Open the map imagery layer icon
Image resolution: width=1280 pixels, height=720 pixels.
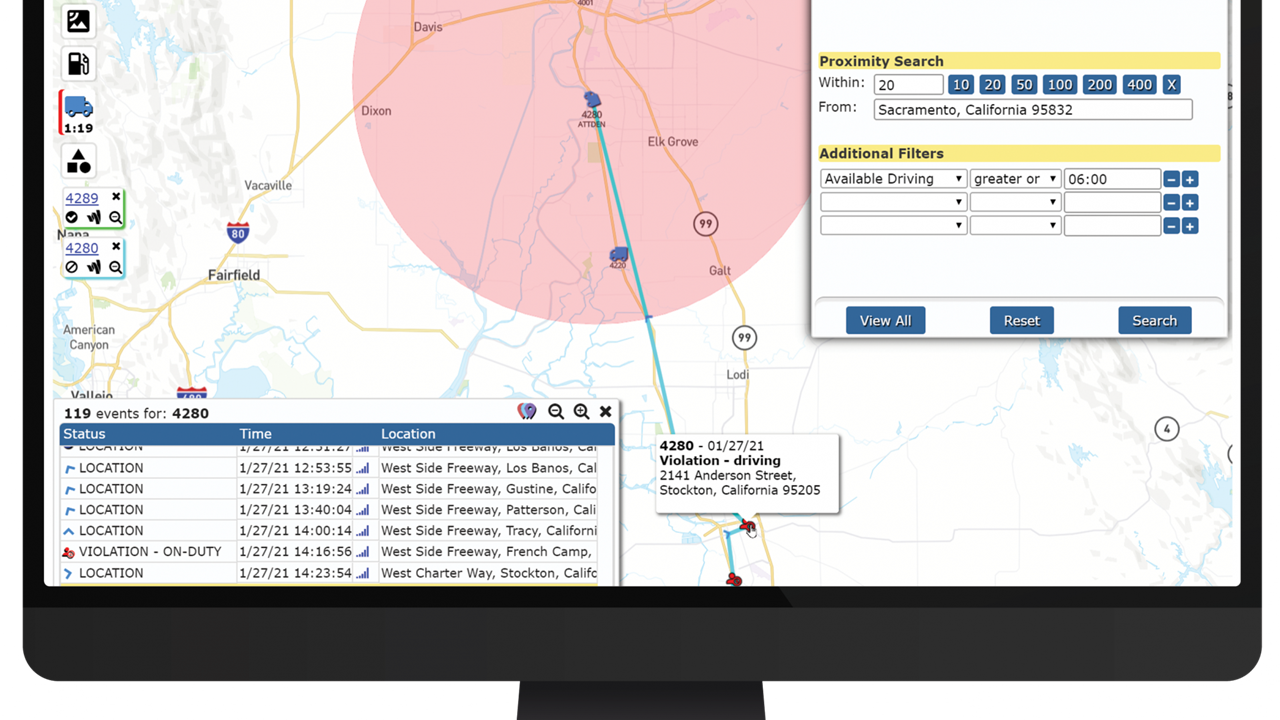coord(78,21)
